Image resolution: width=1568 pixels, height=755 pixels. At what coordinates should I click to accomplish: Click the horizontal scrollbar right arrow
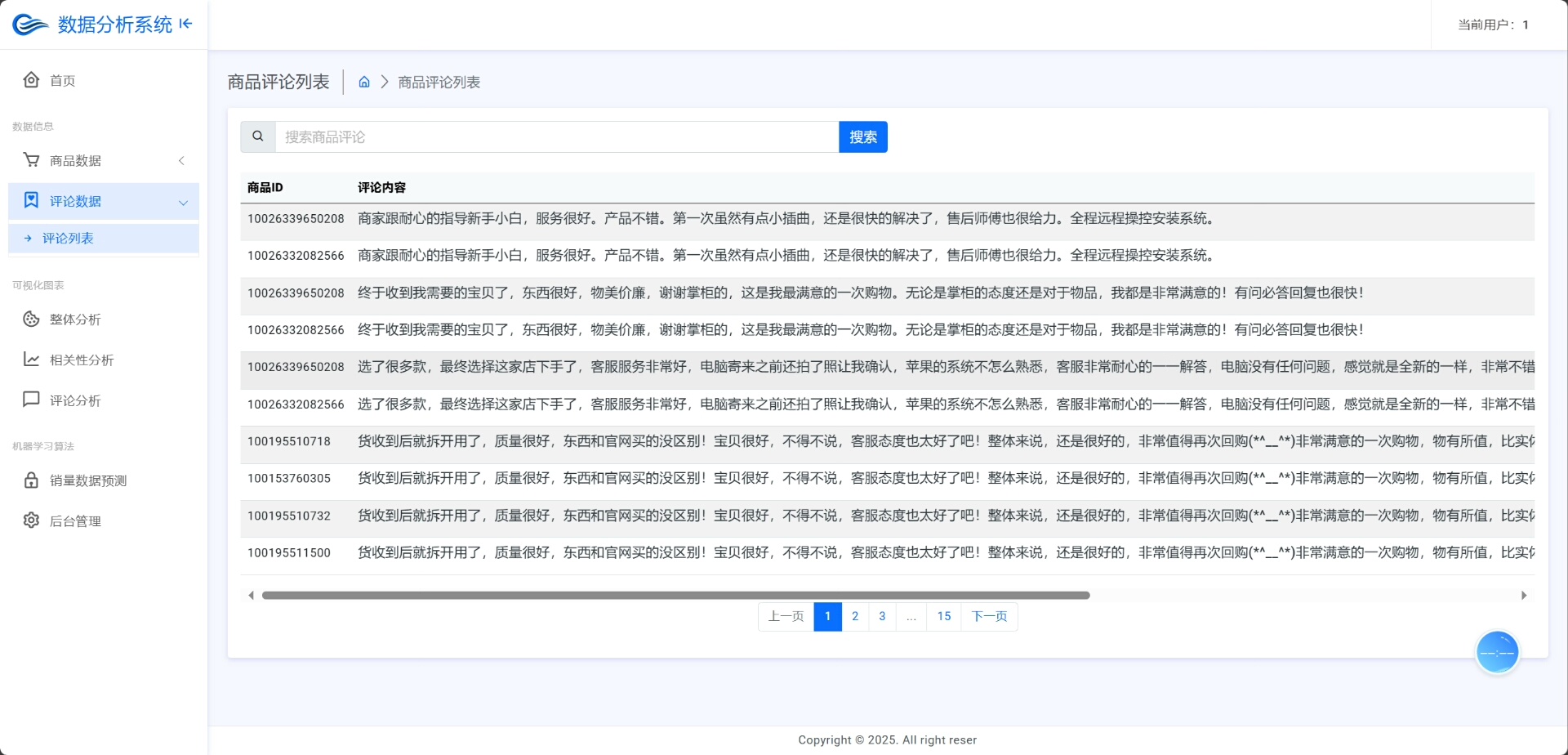pyautogui.click(x=1524, y=596)
